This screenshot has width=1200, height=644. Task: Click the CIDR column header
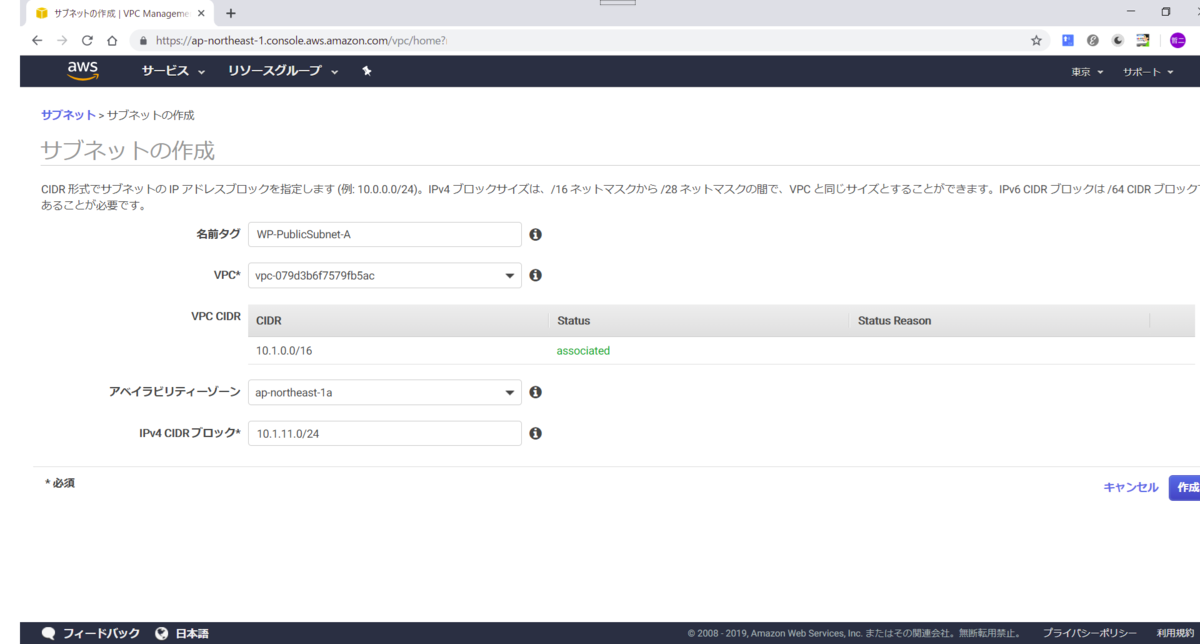398,321
